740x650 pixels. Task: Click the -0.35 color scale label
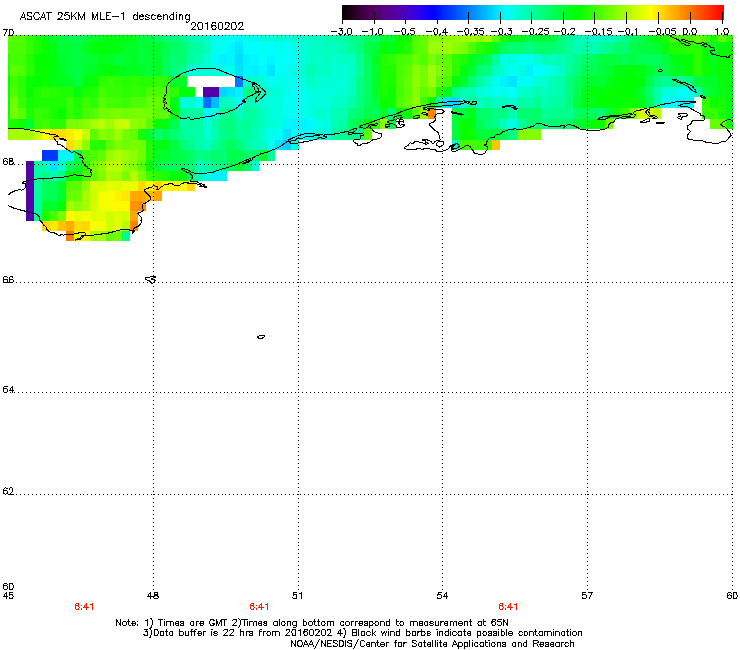coord(470,32)
